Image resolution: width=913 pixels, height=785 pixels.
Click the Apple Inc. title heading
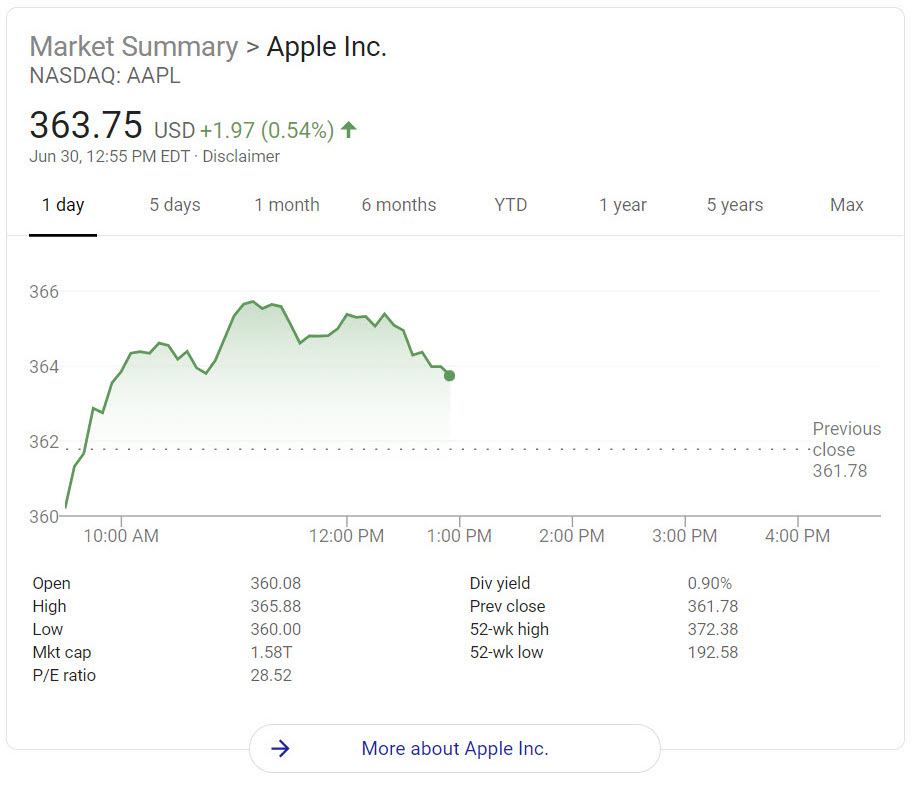(327, 47)
